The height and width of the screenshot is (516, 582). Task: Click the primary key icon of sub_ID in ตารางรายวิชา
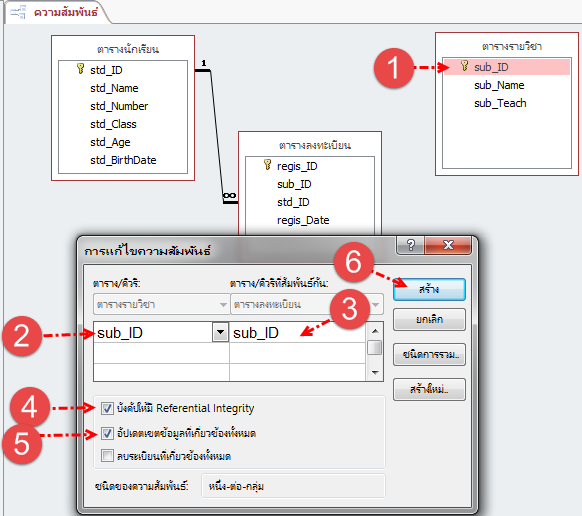pos(464,66)
